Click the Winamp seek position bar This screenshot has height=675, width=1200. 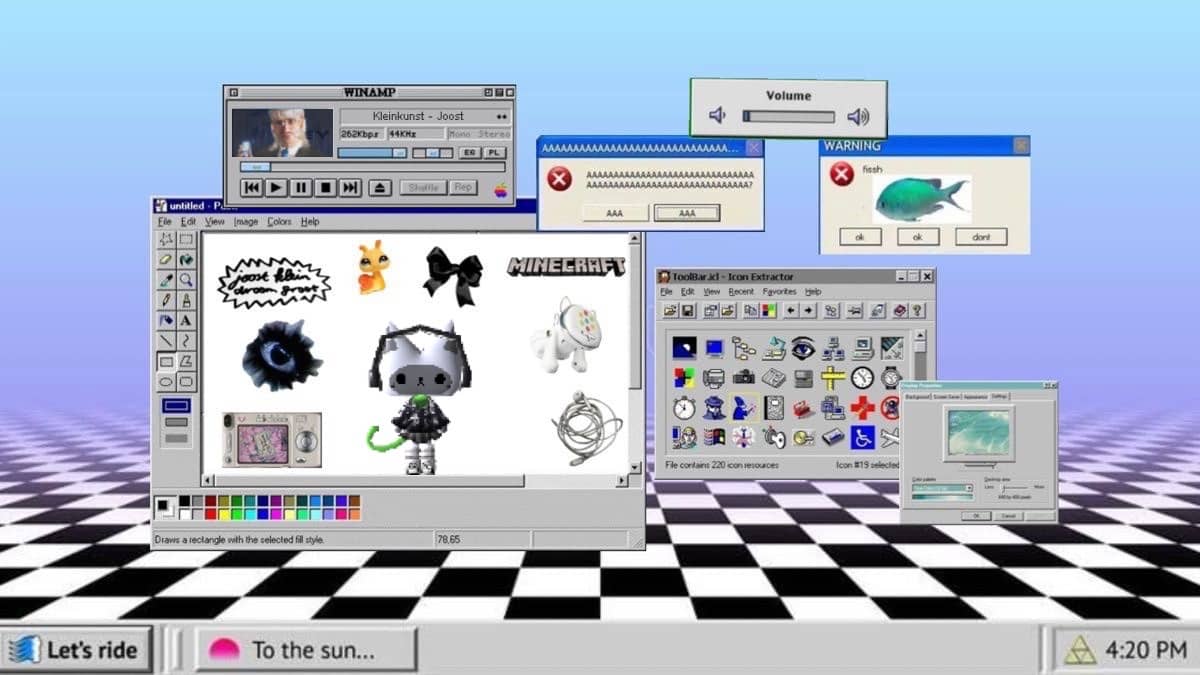pyautogui.click(x=373, y=167)
